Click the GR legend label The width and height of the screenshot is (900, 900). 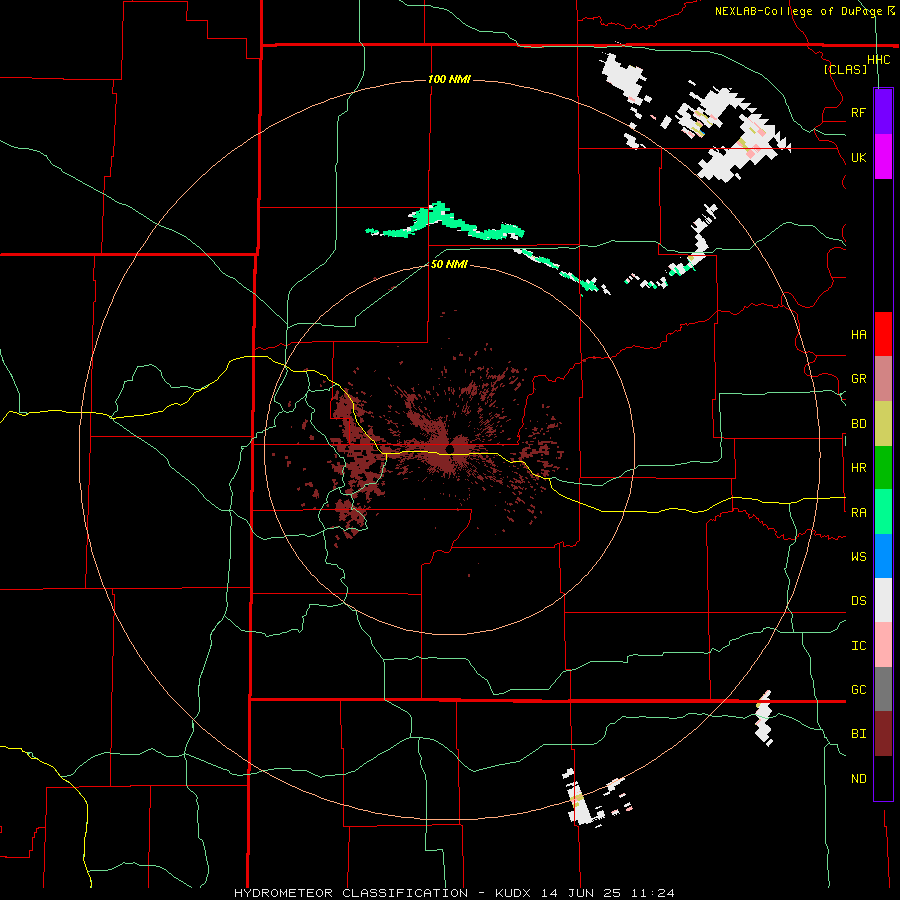(x=858, y=379)
